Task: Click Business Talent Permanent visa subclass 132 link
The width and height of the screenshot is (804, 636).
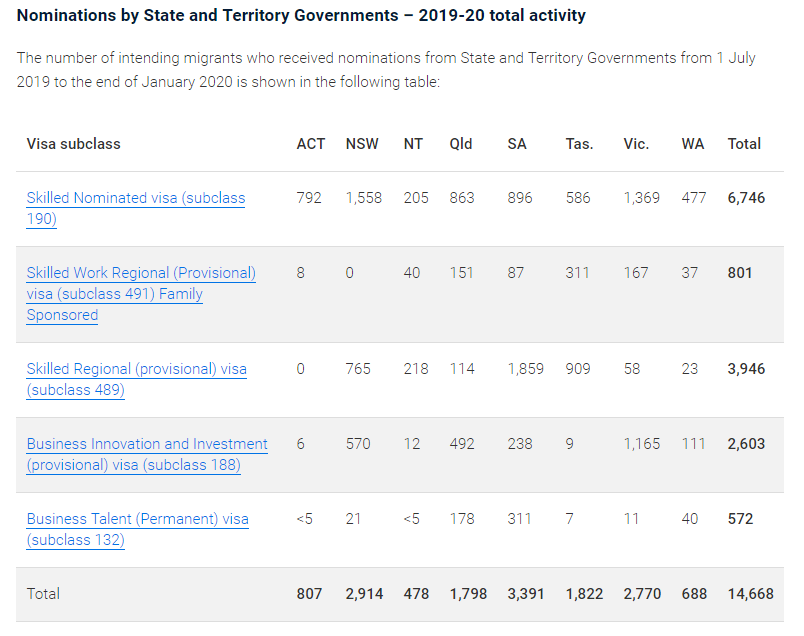Action: 137,519
